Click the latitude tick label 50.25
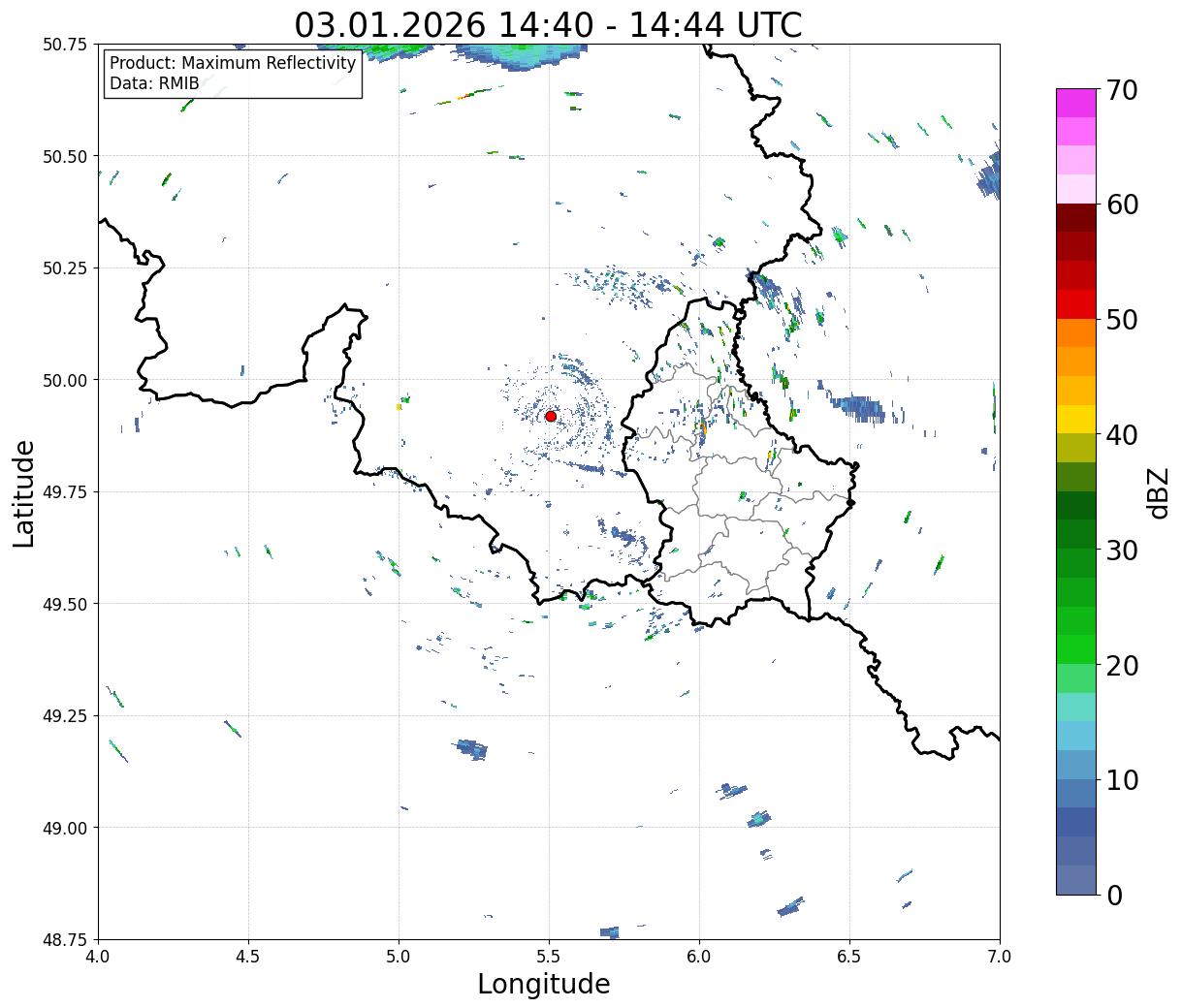The width and height of the screenshot is (1182, 1008). tap(65, 268)
